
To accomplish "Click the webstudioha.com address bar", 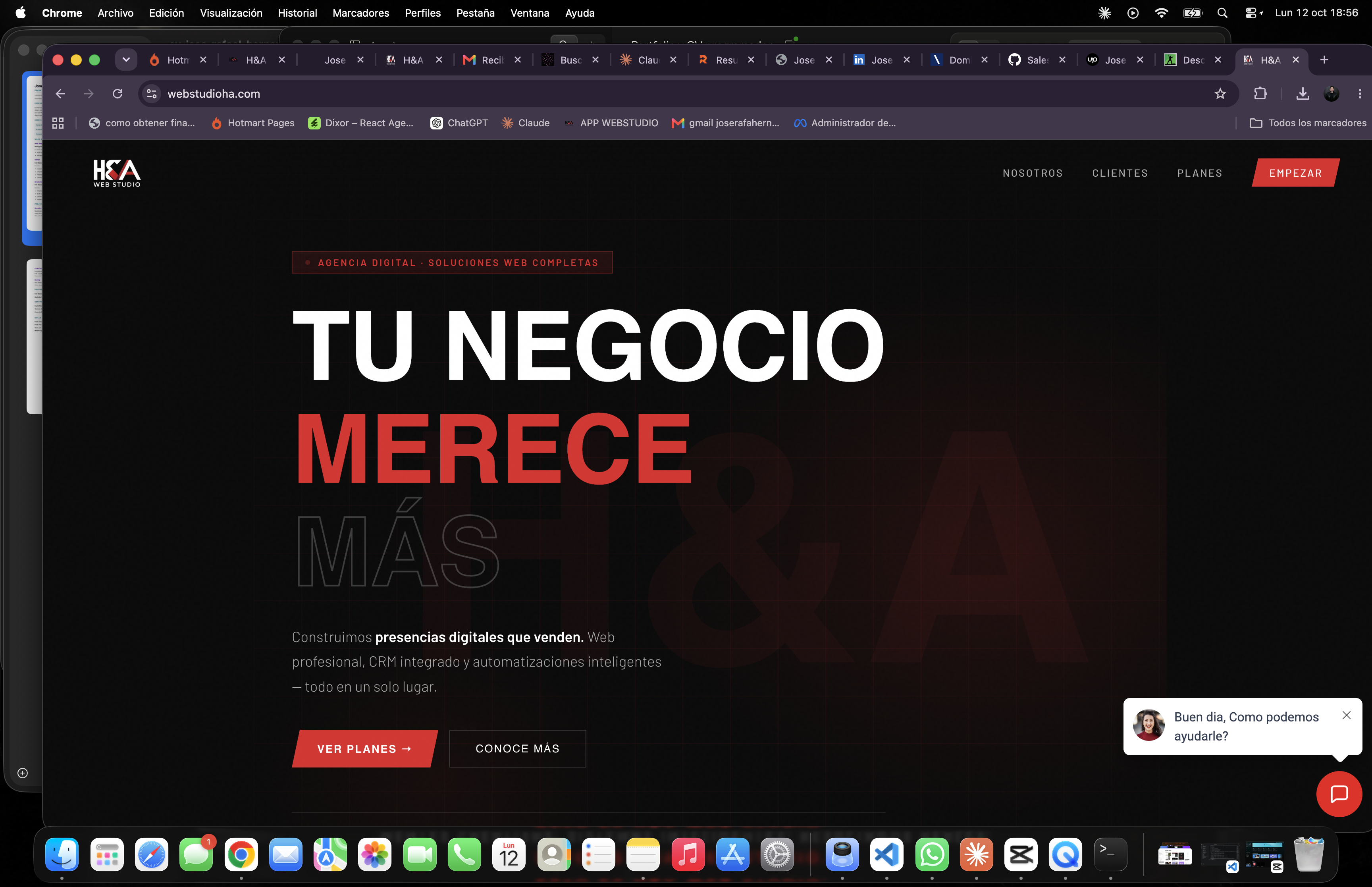I will (688, 93).
